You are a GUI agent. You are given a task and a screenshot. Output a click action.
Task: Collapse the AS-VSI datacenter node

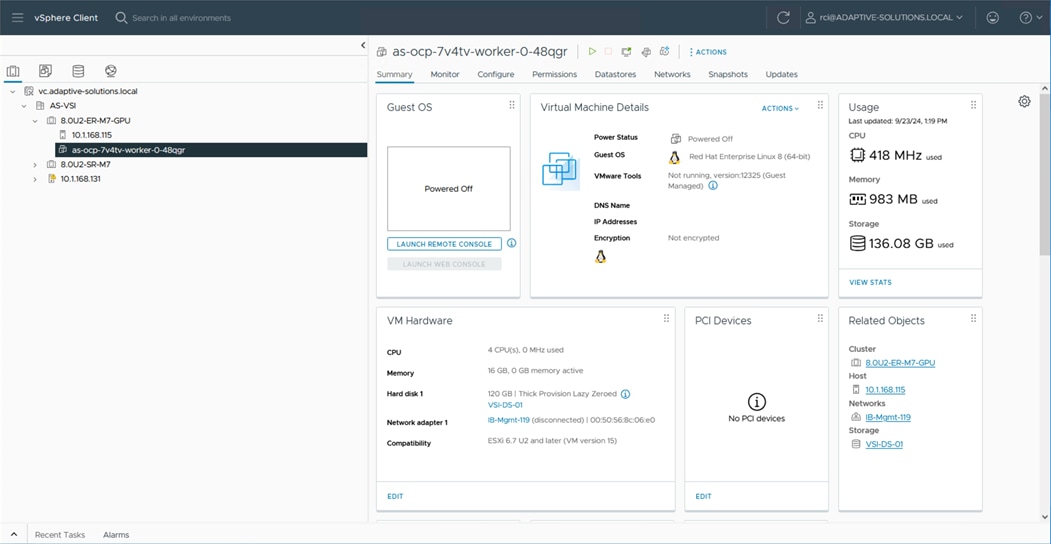coord(23,106)
